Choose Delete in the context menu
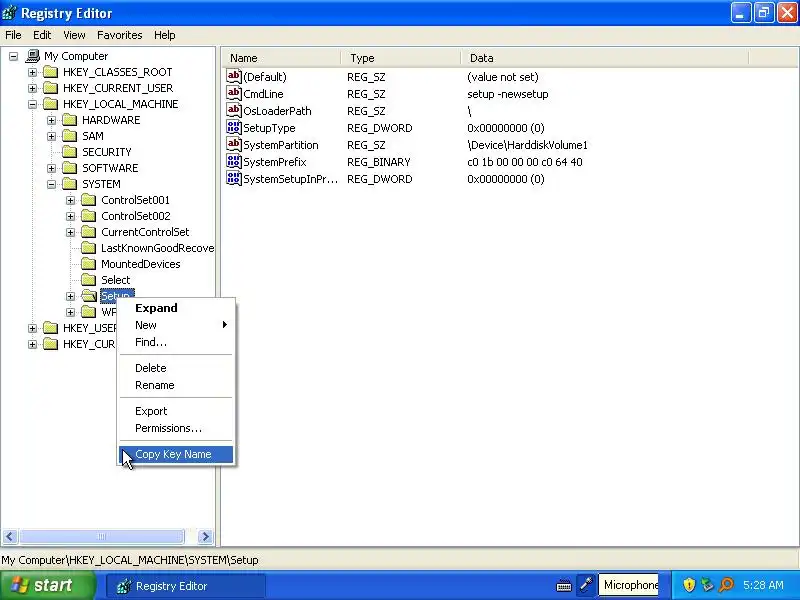This screenshot has height=600, width=800. click(x=176, y=368)
